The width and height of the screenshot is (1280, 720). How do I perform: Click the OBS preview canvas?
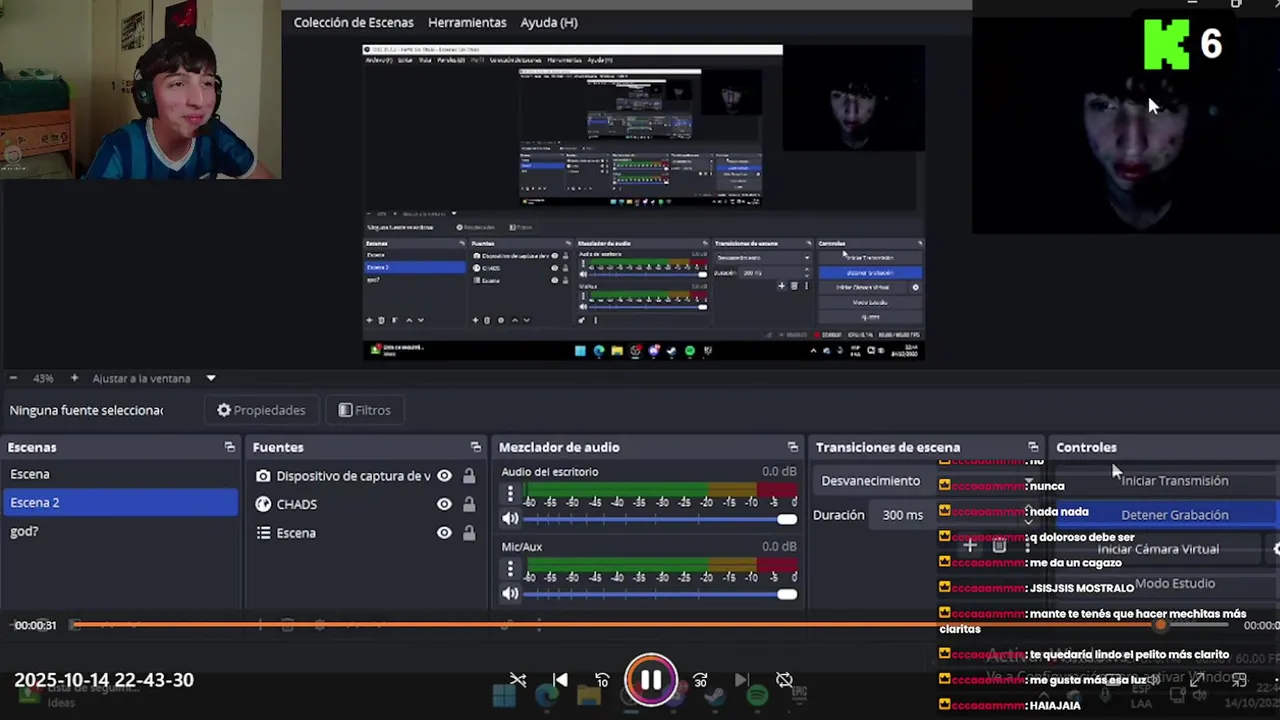tap(643, 202)
